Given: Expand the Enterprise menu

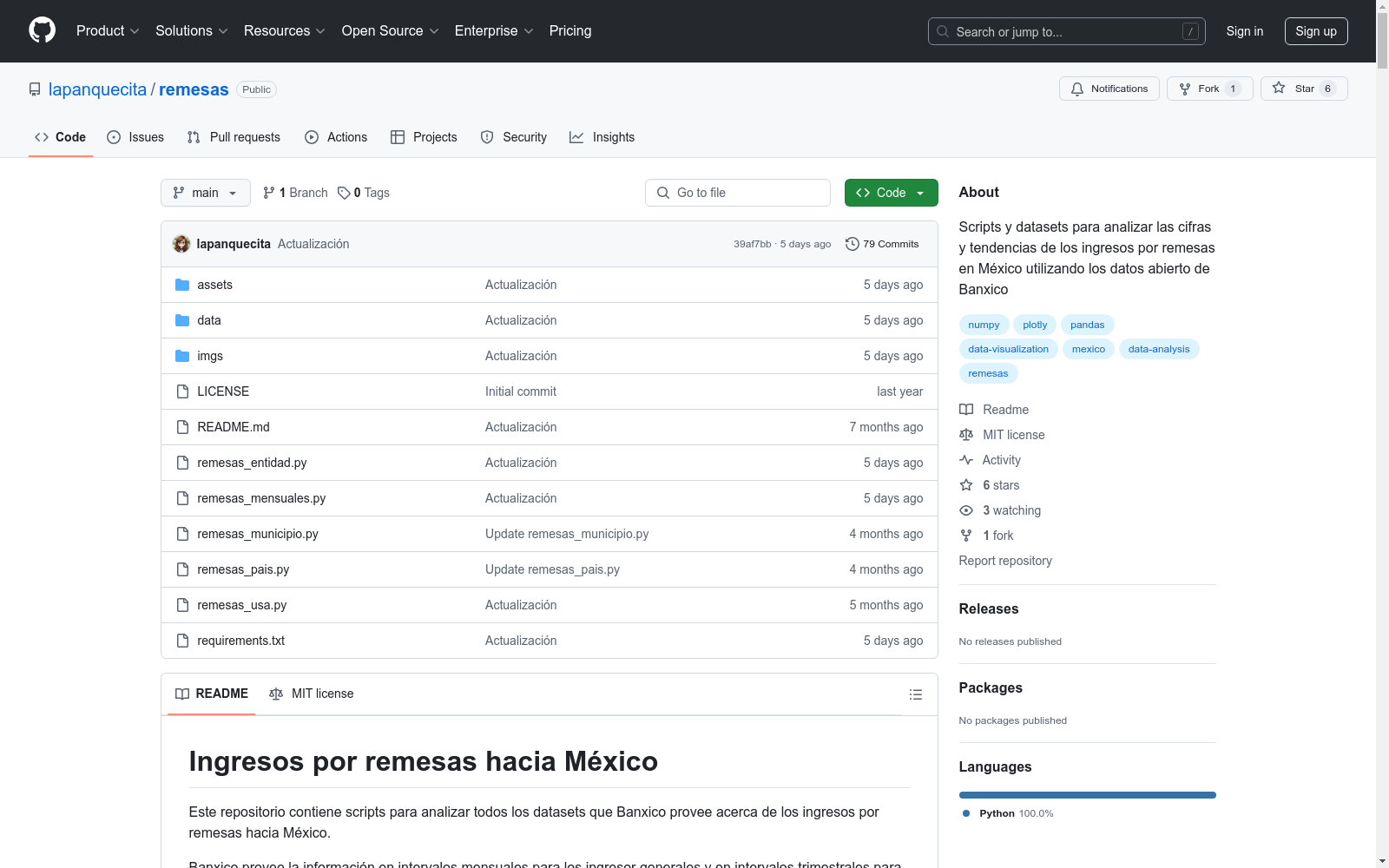Looking at the screenshot, I should coord(494,31).
